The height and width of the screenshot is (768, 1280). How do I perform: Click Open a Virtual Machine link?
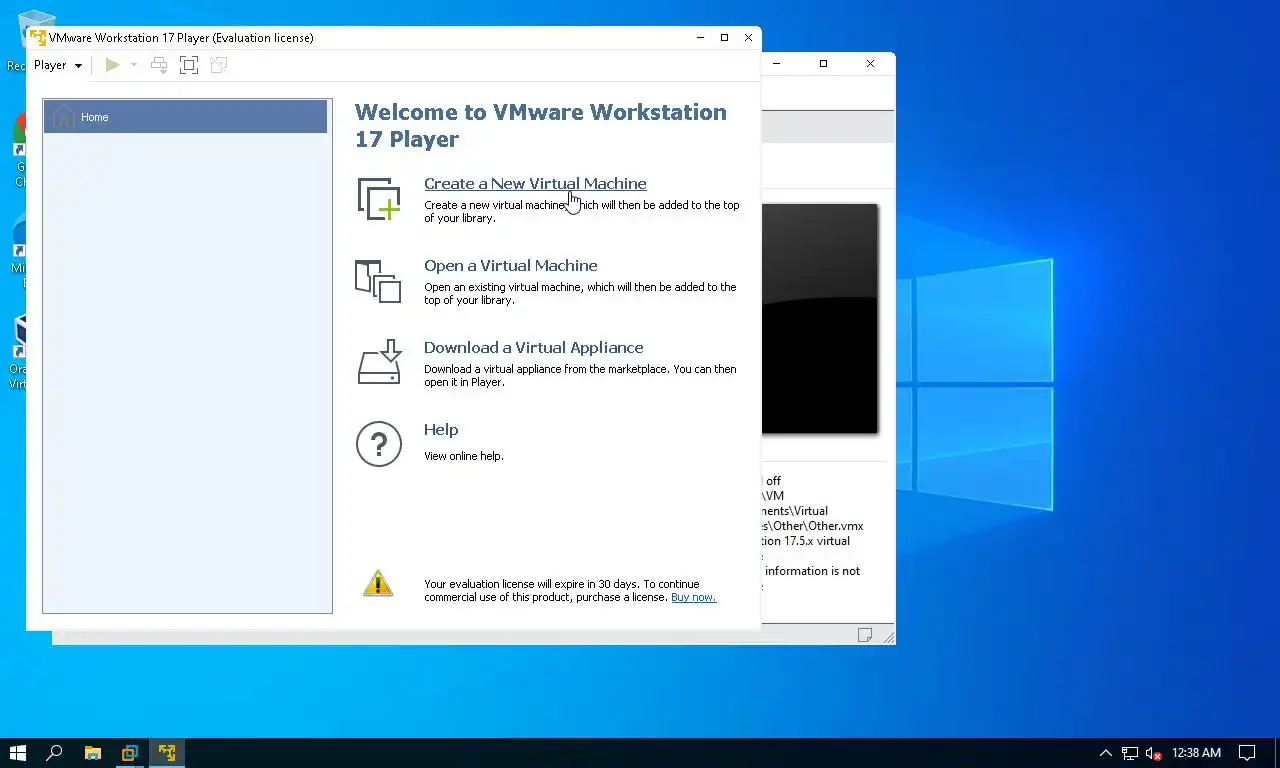[510, 265]
